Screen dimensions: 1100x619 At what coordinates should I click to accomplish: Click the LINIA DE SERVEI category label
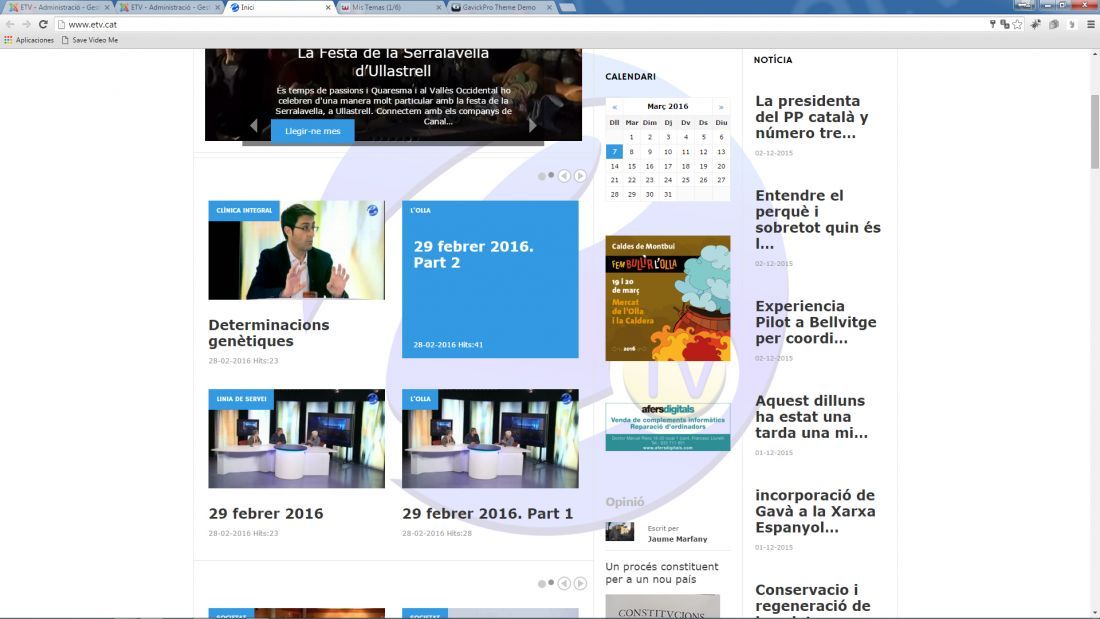241,399
